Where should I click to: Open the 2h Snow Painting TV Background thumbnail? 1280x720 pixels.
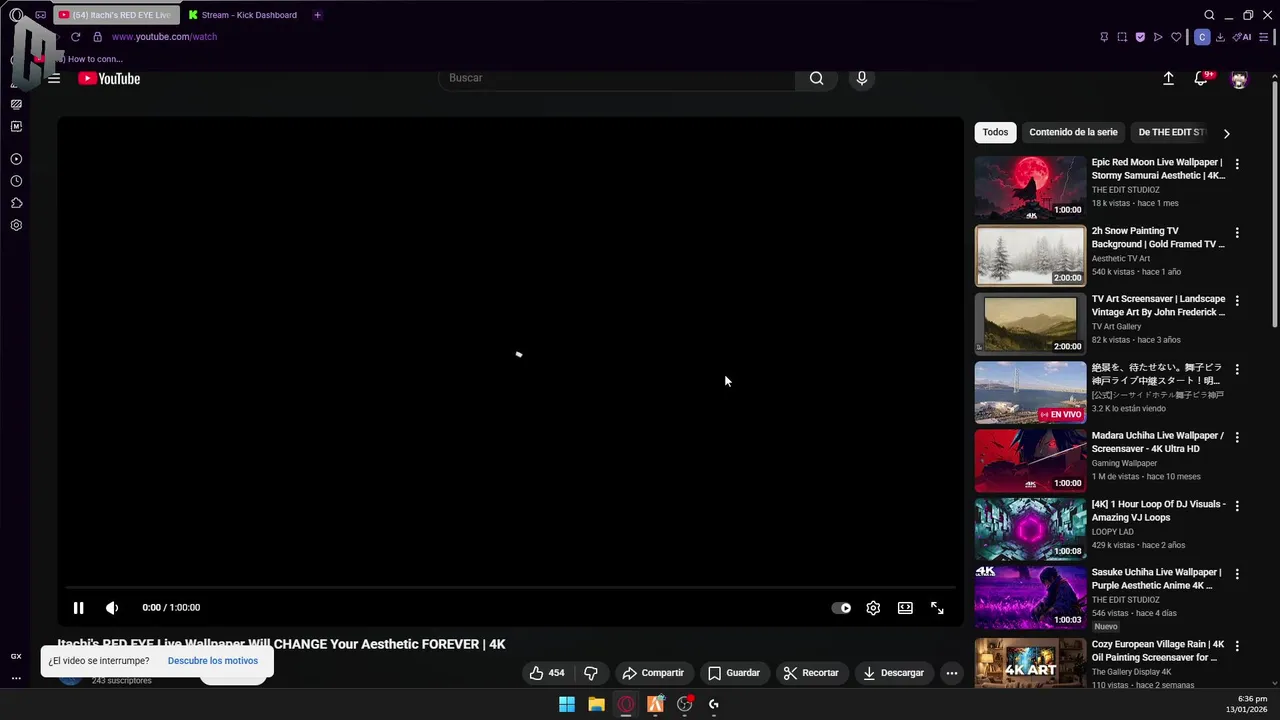click(x=1030, y=256)
